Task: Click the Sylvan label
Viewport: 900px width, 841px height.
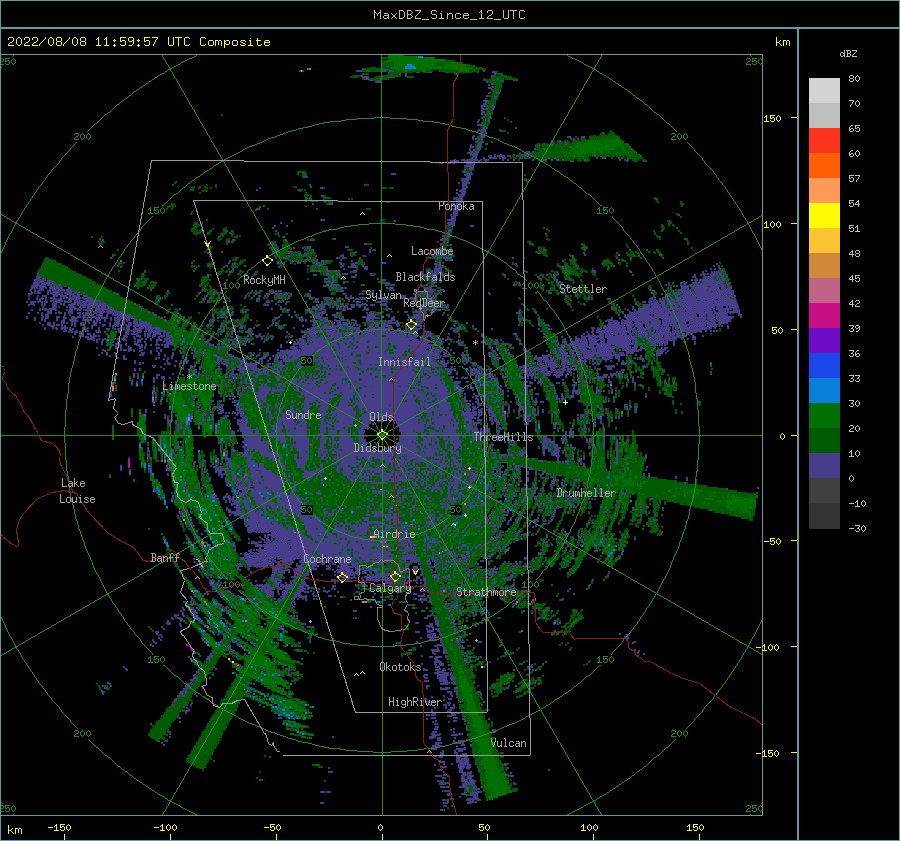Action: pos(383,295)
